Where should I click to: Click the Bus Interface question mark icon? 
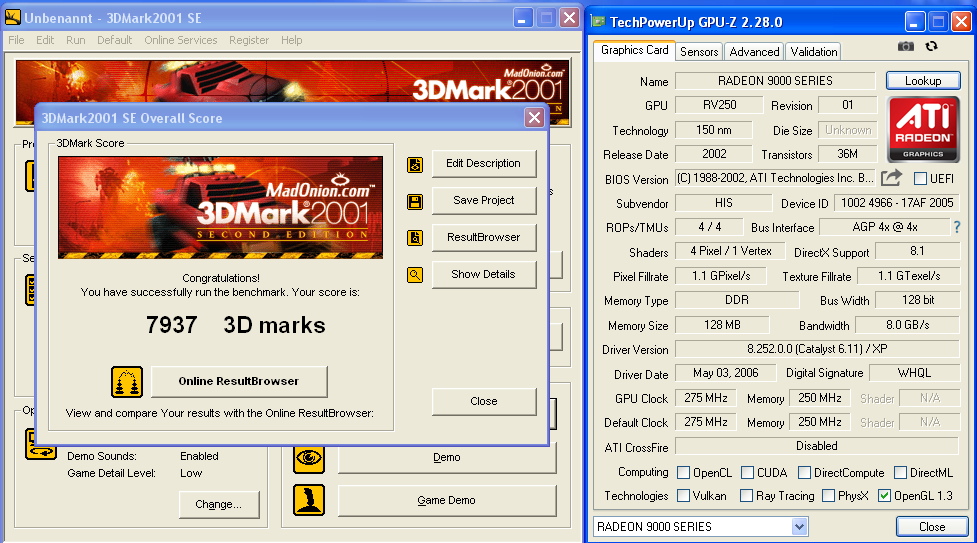pos(957,228)
